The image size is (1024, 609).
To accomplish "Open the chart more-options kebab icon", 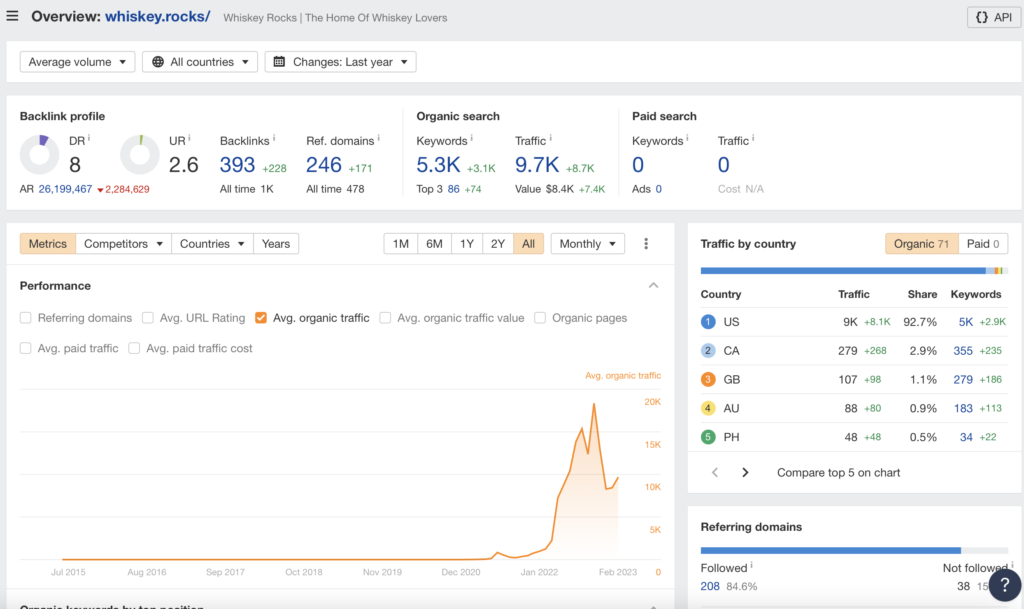I will tap(646, 243).
